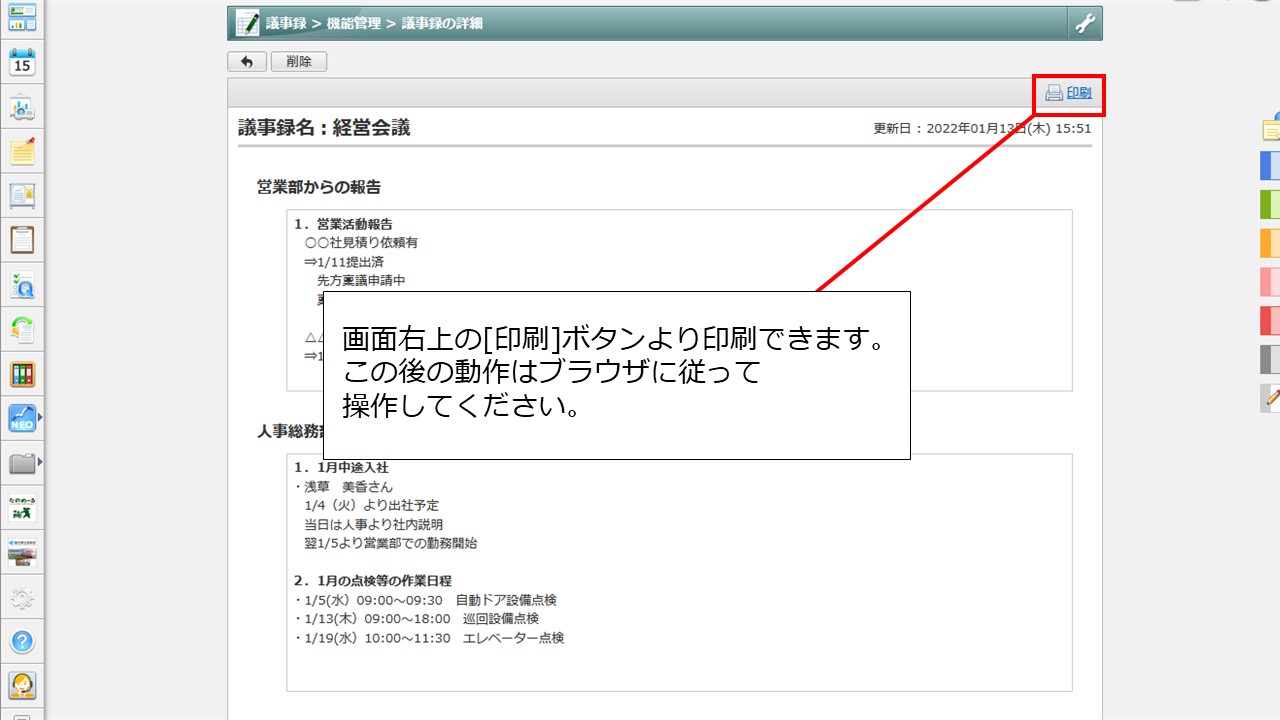Viewport: 1280px width, 720px height.
Task: Open the colored binders icon in sidebar
Action: (22, 374)
